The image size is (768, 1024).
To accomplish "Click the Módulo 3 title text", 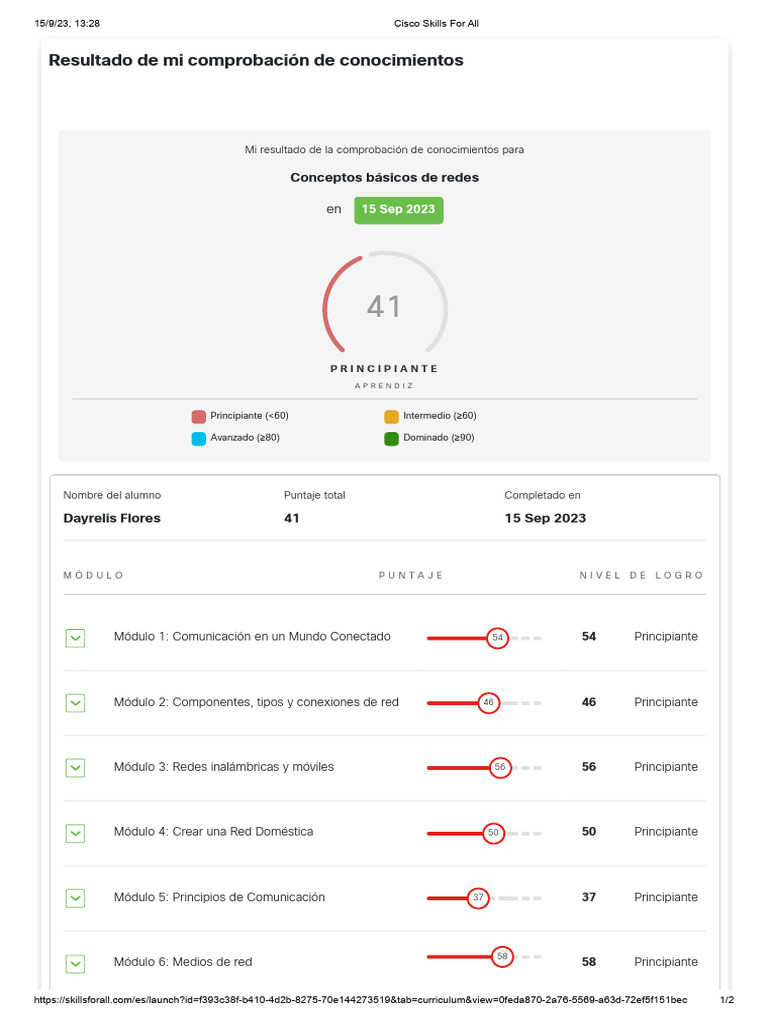I will coord(224,767).
